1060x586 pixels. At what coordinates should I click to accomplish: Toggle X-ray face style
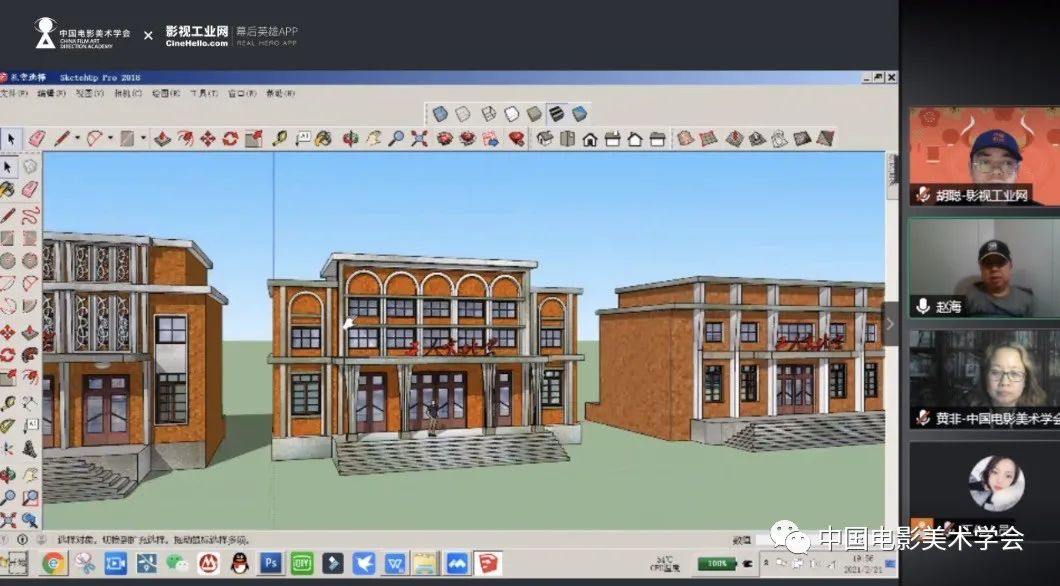point(440,114)
